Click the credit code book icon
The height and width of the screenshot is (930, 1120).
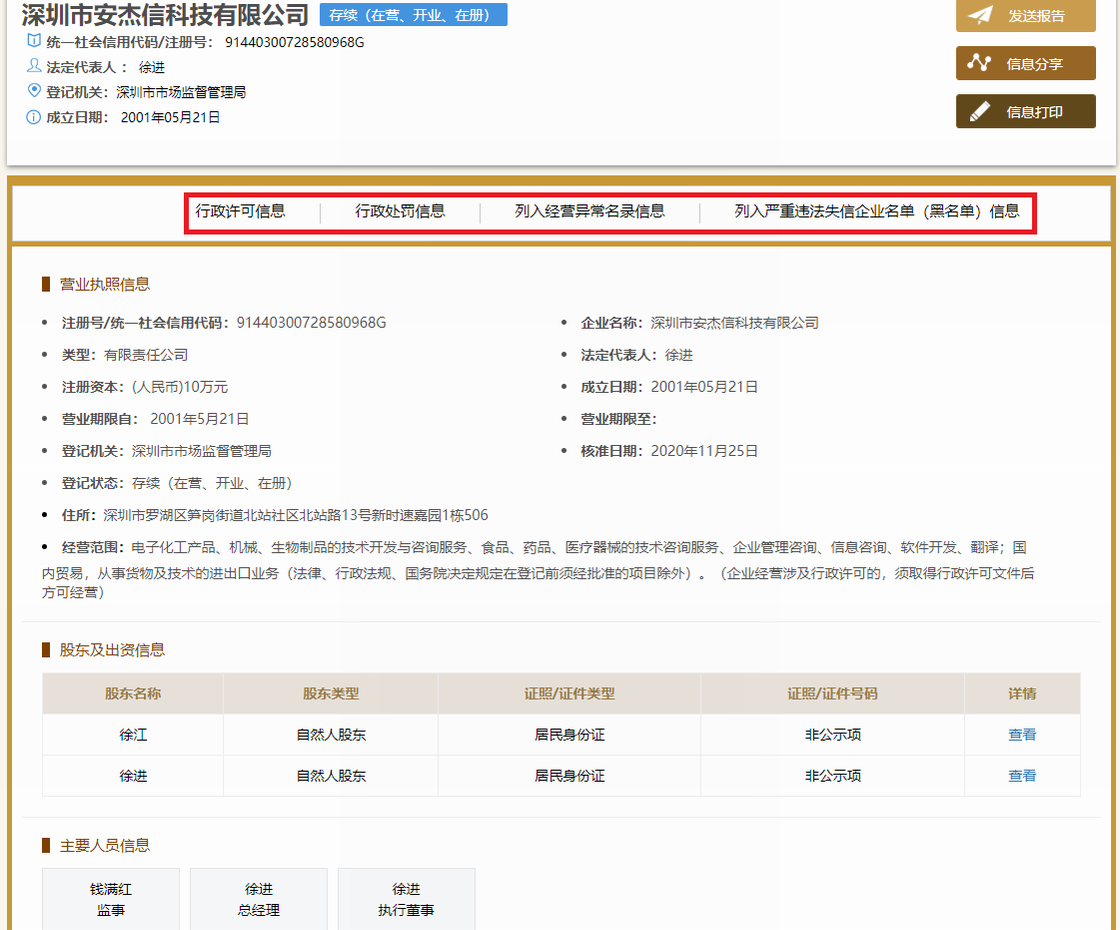coord(34,41)
